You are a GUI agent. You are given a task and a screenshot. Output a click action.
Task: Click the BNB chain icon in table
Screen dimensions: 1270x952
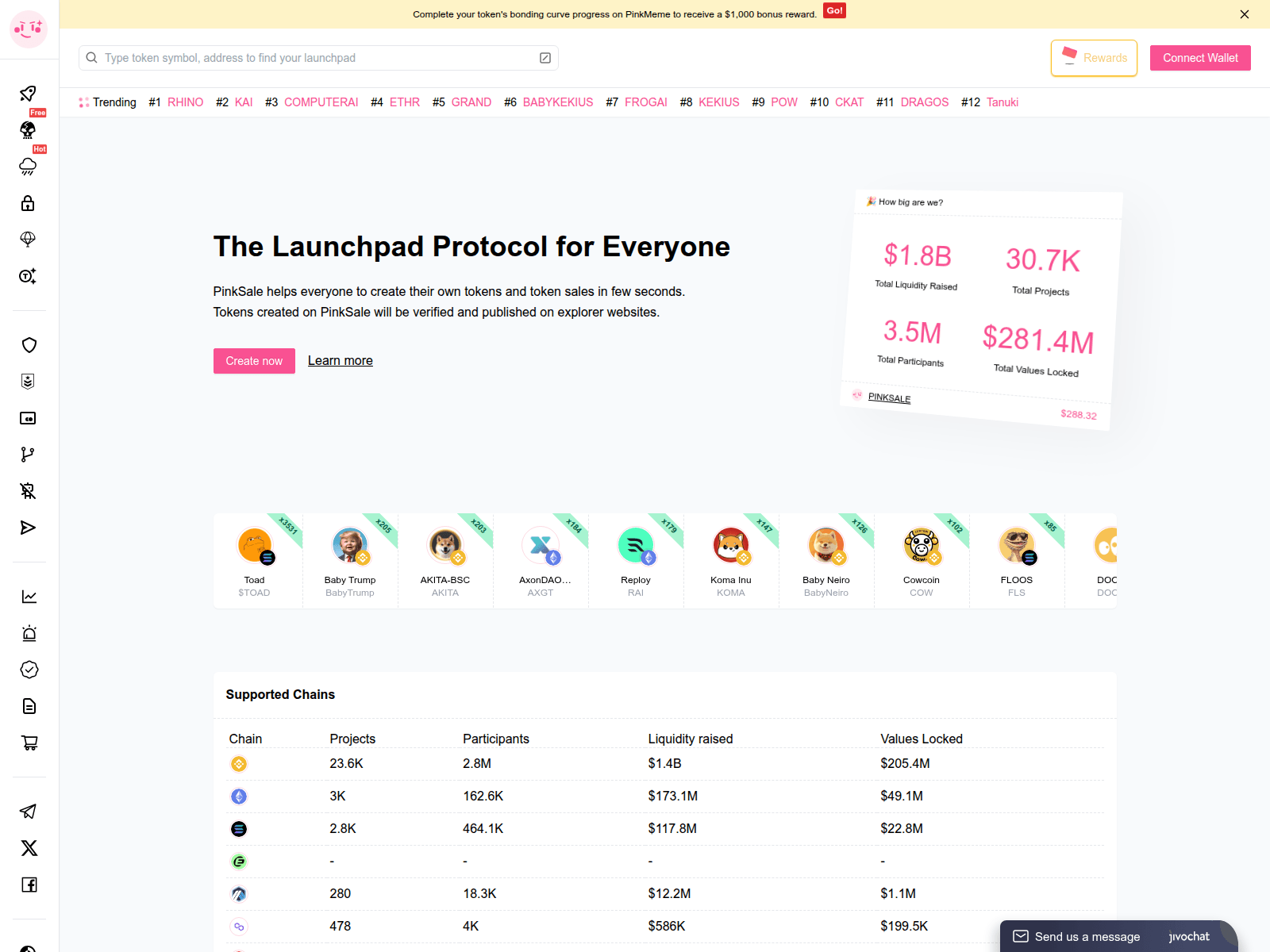click(x=239, y=764)
